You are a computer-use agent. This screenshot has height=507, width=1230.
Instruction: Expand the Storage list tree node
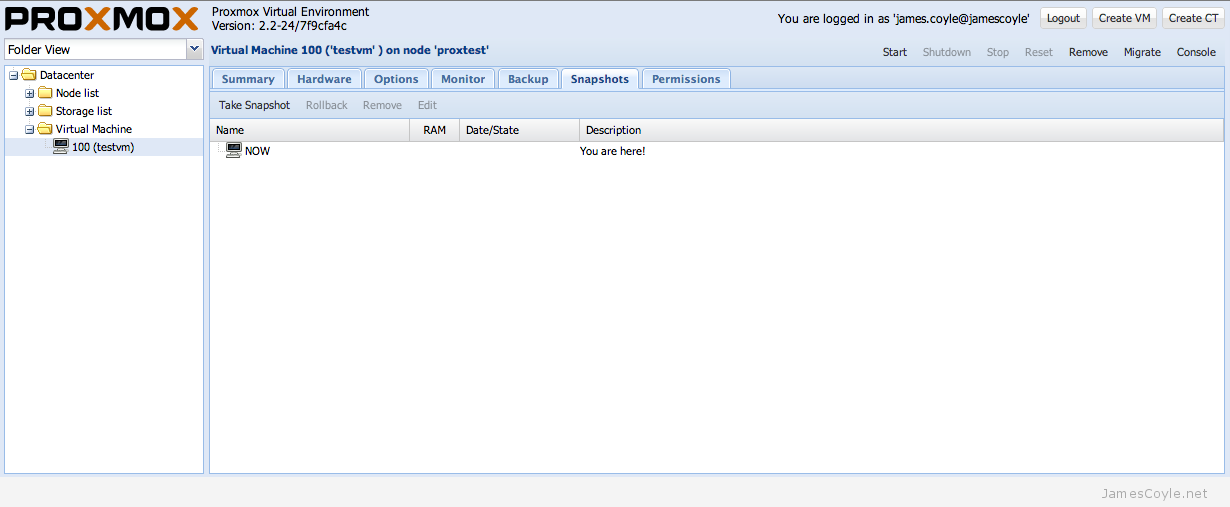30,111
